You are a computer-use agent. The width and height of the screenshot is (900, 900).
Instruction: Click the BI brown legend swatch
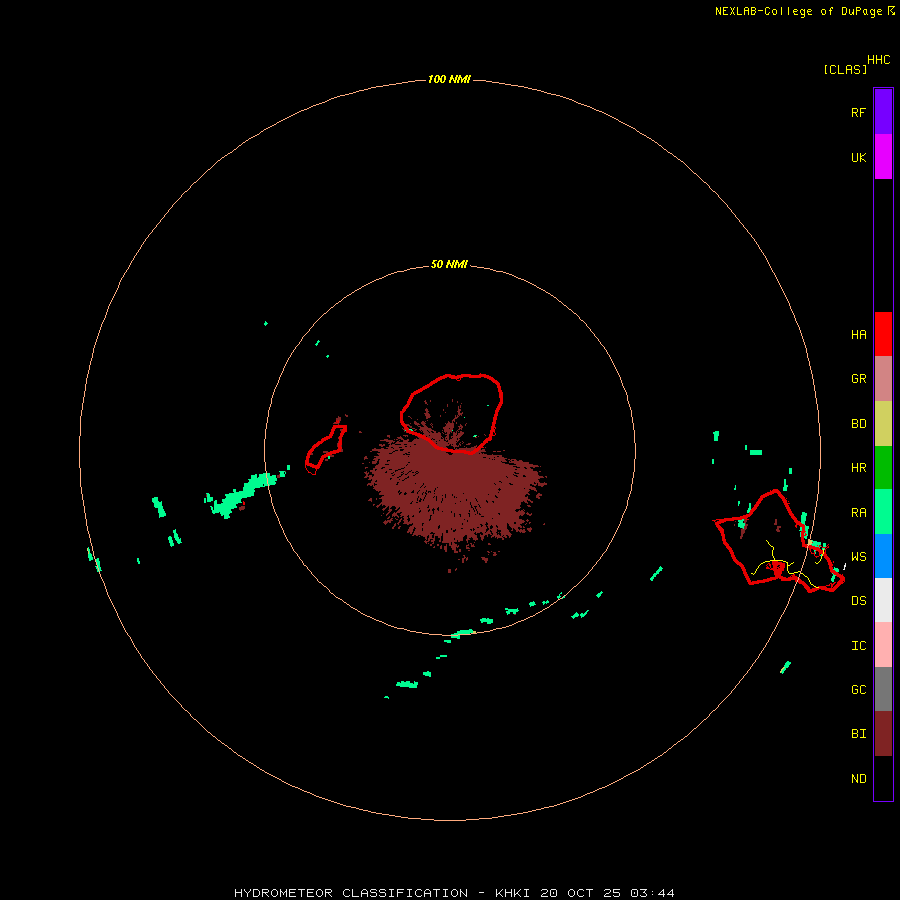(x=883, y=734)
